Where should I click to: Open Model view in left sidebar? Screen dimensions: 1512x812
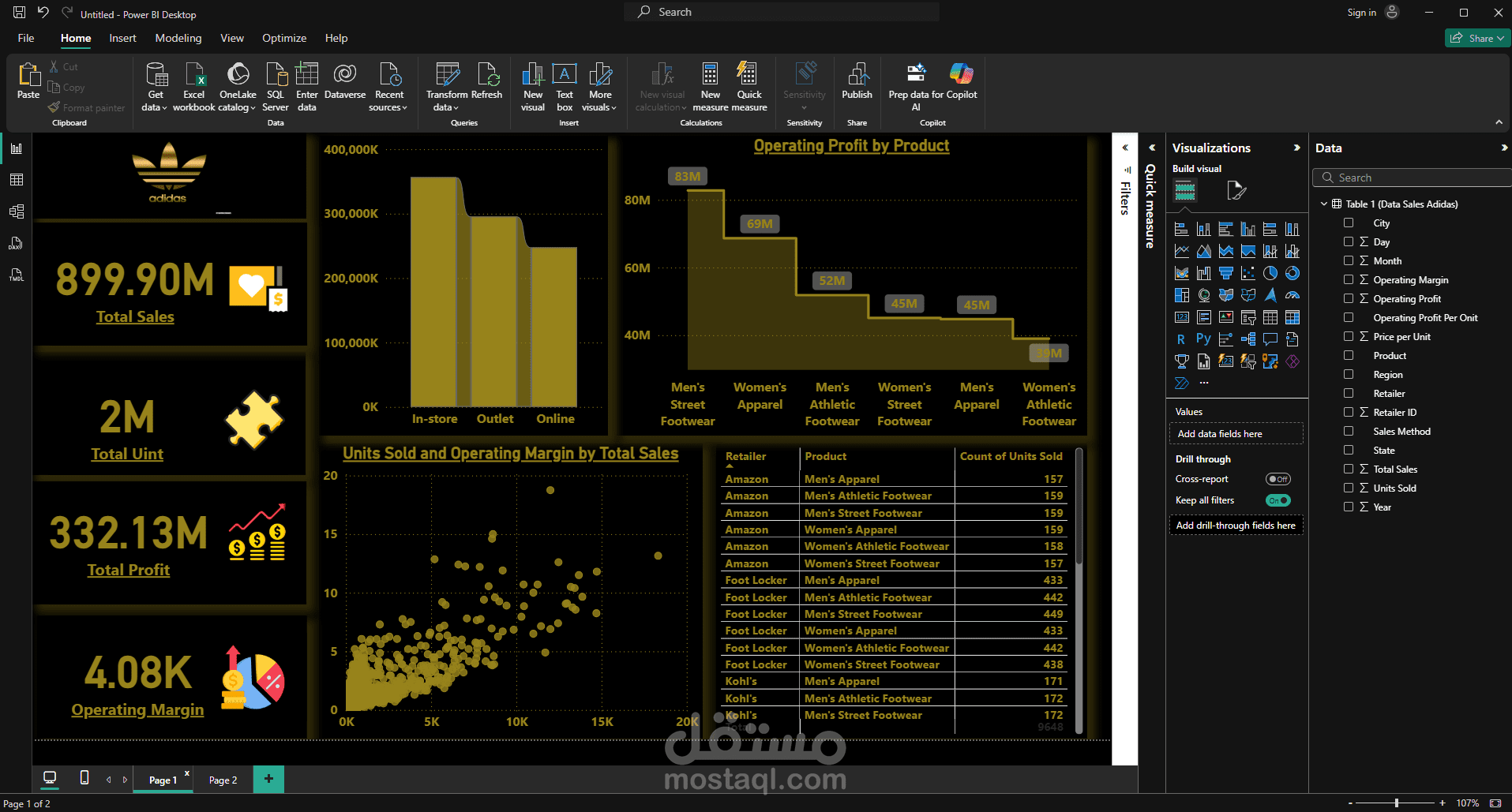17,211
